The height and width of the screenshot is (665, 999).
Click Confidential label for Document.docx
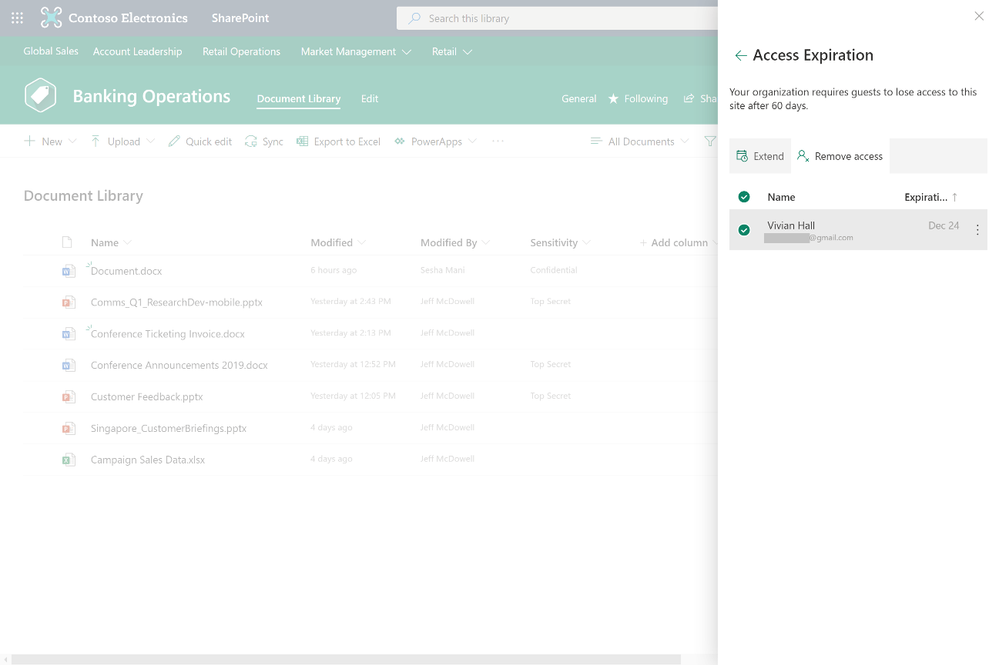[x=554, y=270]
